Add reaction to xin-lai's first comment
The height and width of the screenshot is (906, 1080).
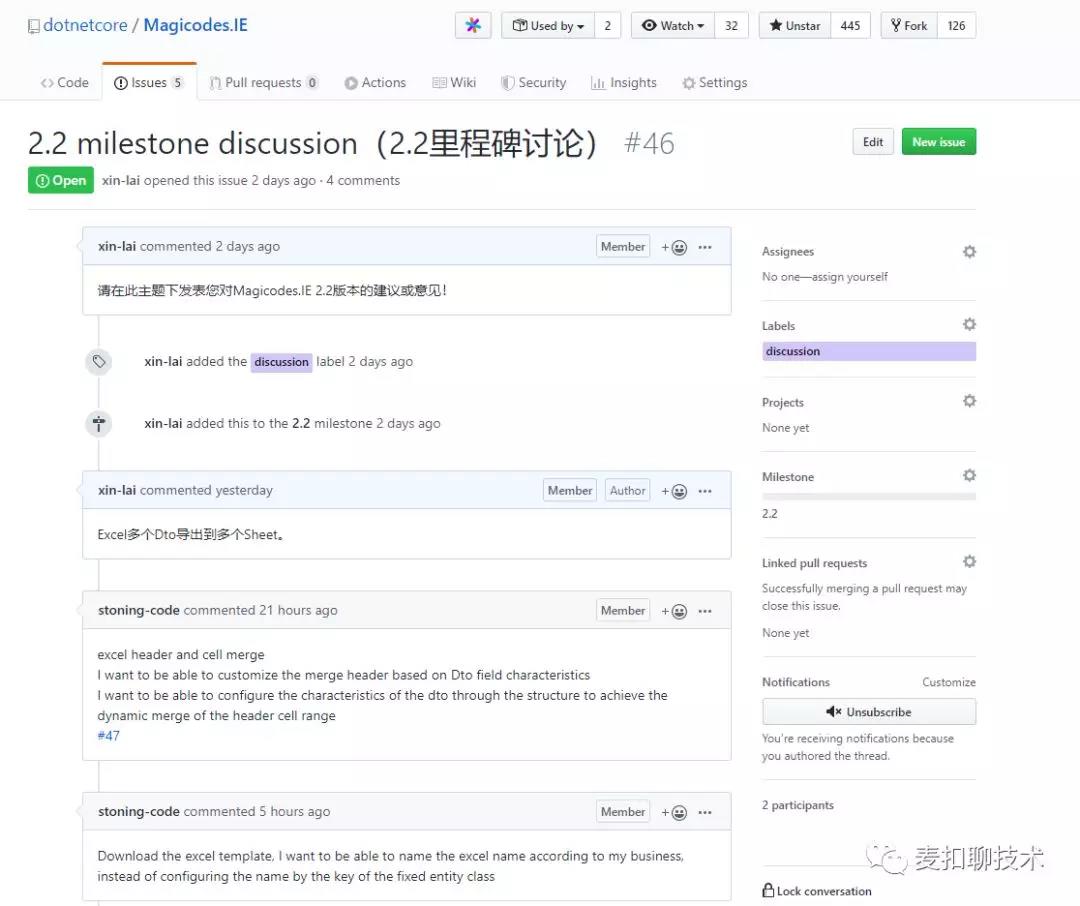[674, 247]
